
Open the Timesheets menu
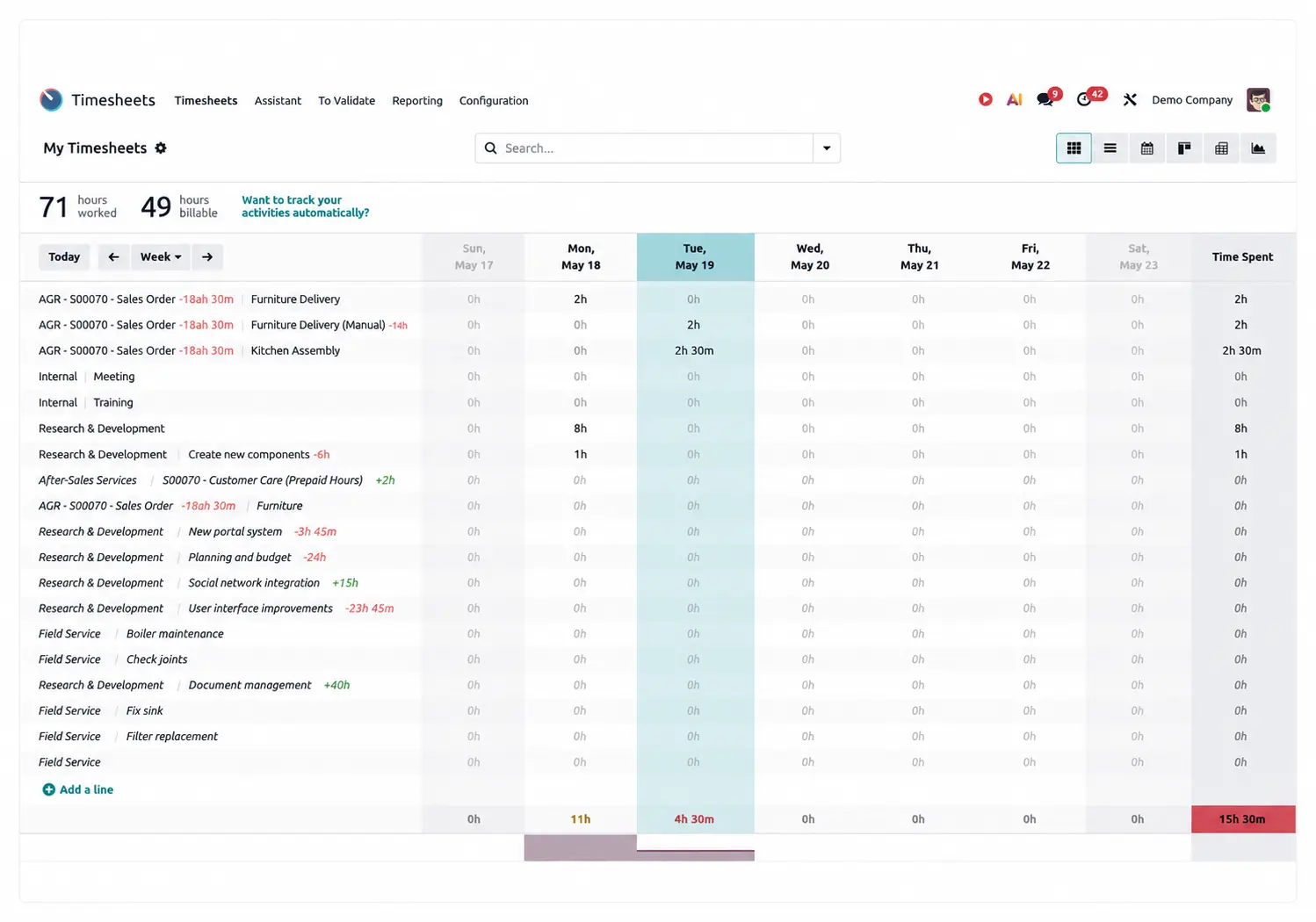pyautogui.click(x=206, y=100)
